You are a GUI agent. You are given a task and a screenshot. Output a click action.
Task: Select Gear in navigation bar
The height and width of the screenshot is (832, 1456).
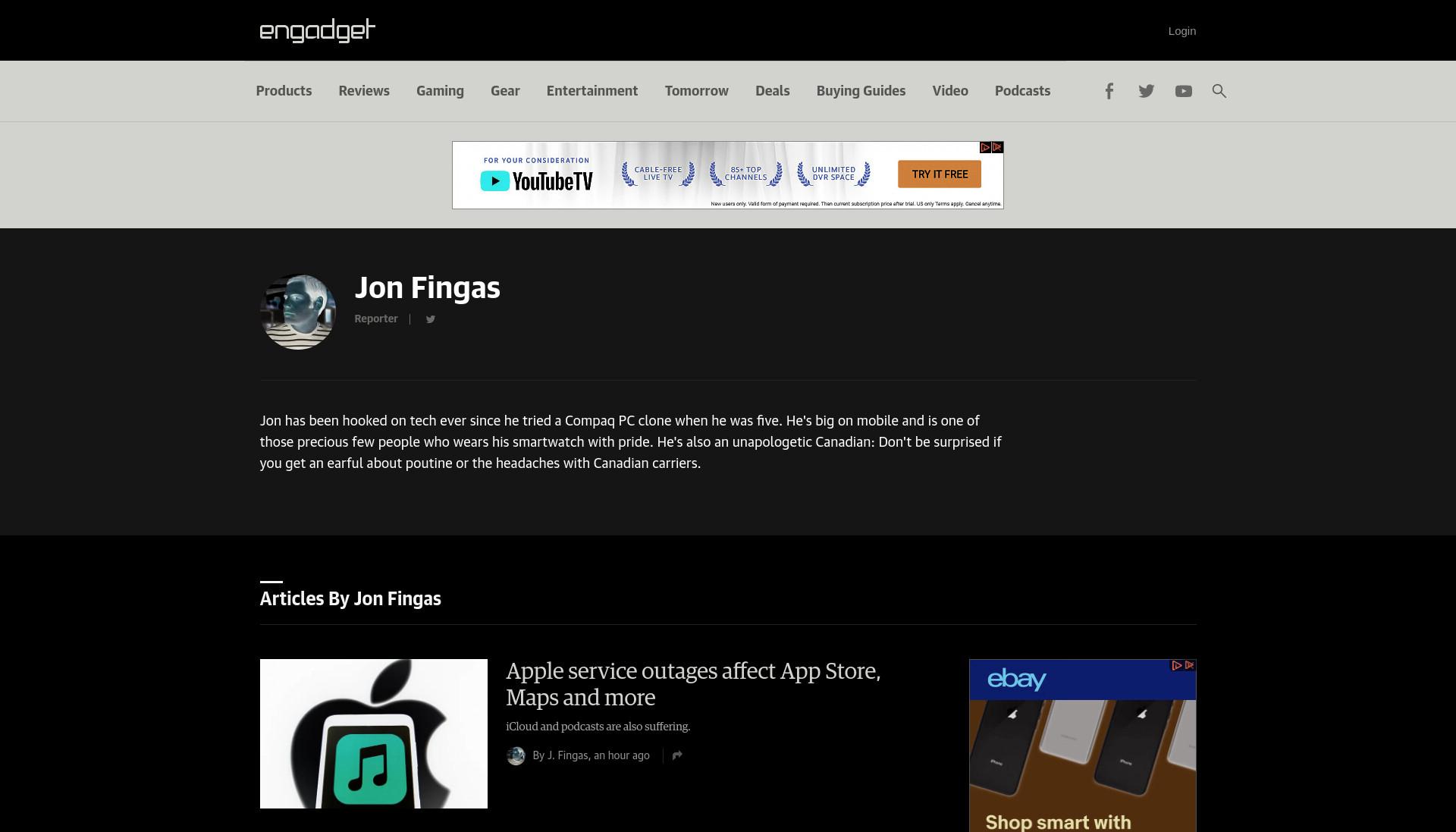pos(505,91)
